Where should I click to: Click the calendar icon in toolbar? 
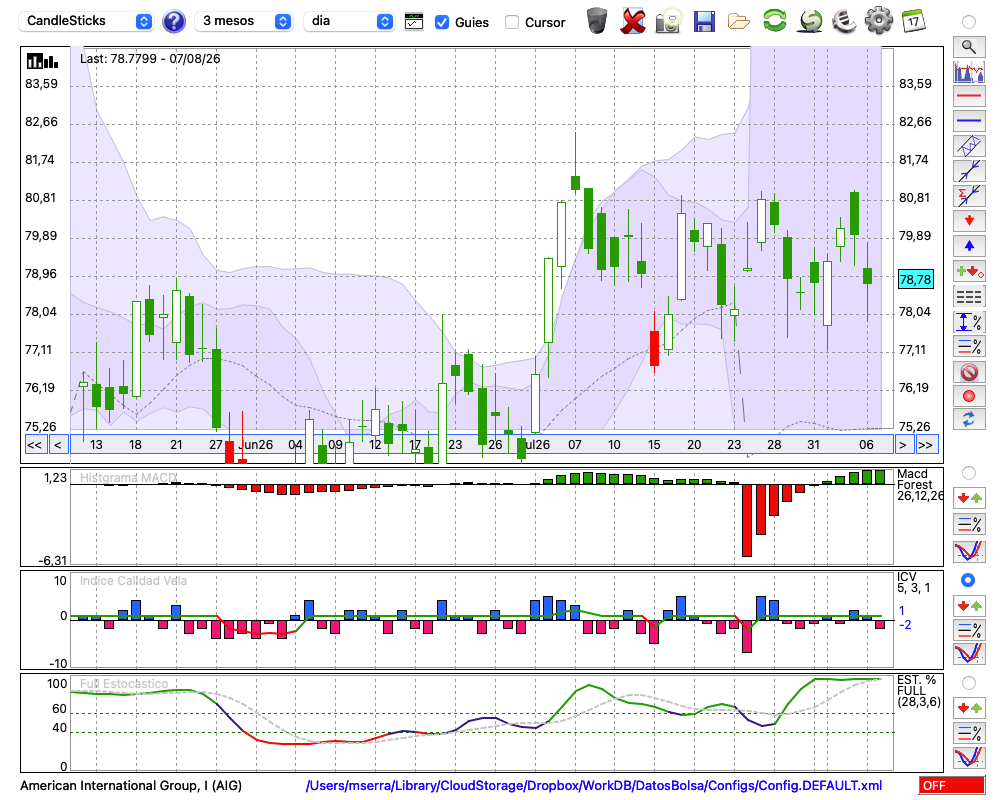point(913,21)
